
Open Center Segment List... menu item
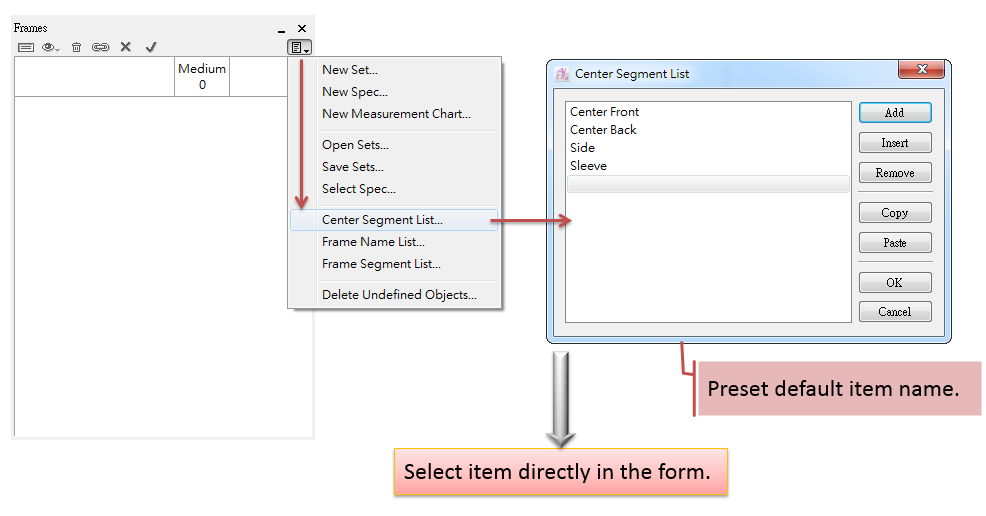(x=382, y=220)
